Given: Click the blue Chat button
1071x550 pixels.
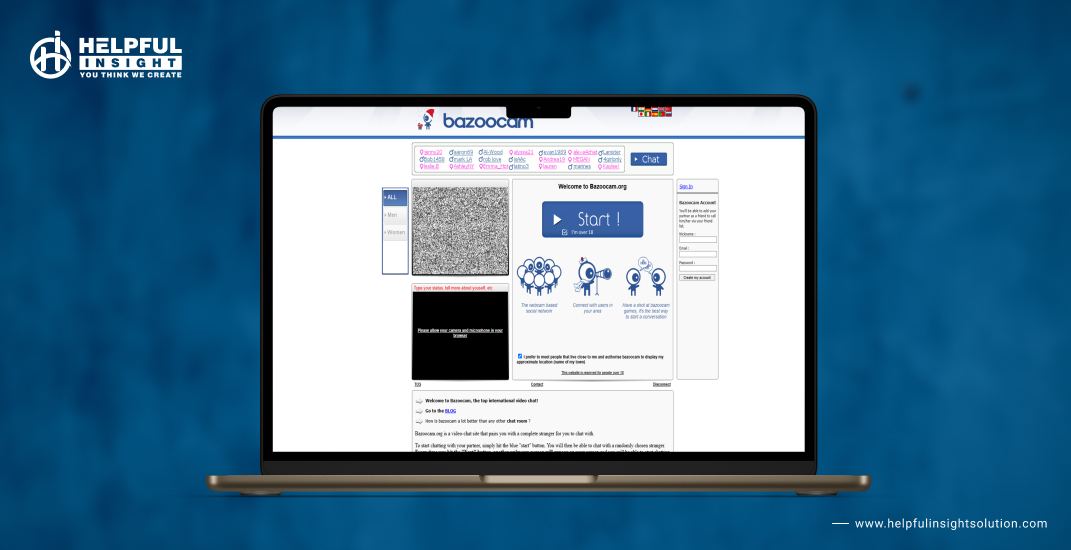Looking at the screenshot, I should click(x=649, y=159).
